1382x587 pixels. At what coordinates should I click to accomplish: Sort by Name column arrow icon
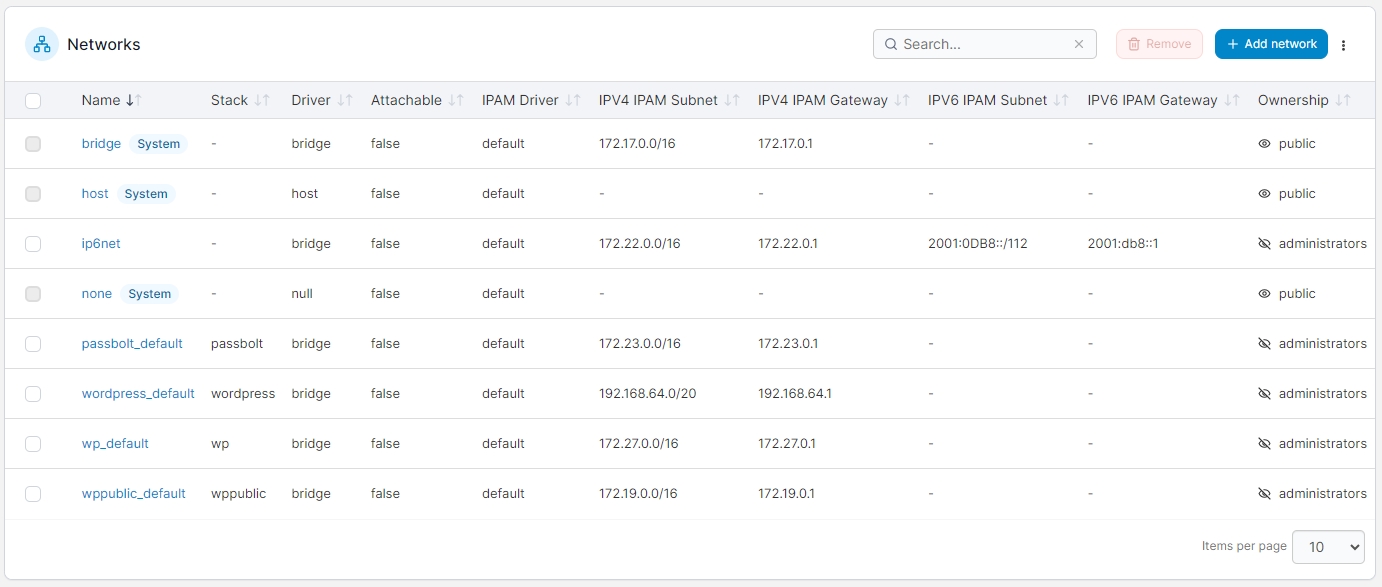pyautogui.click(x=133, y=100)
